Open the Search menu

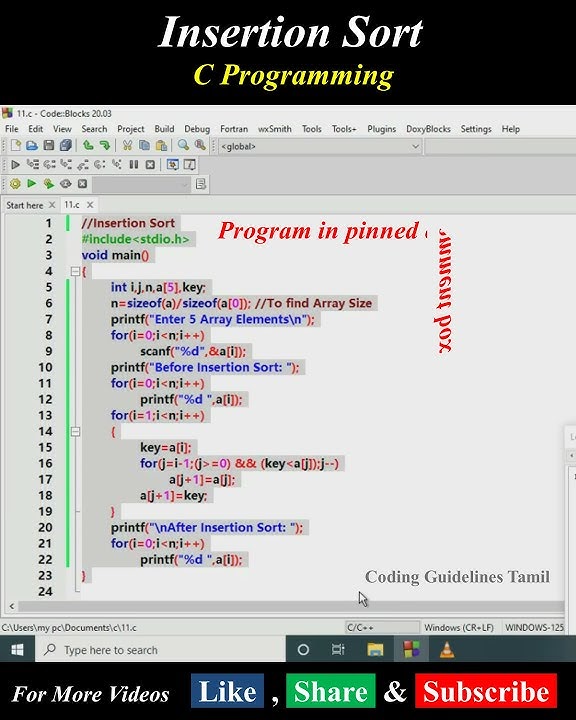94,129
